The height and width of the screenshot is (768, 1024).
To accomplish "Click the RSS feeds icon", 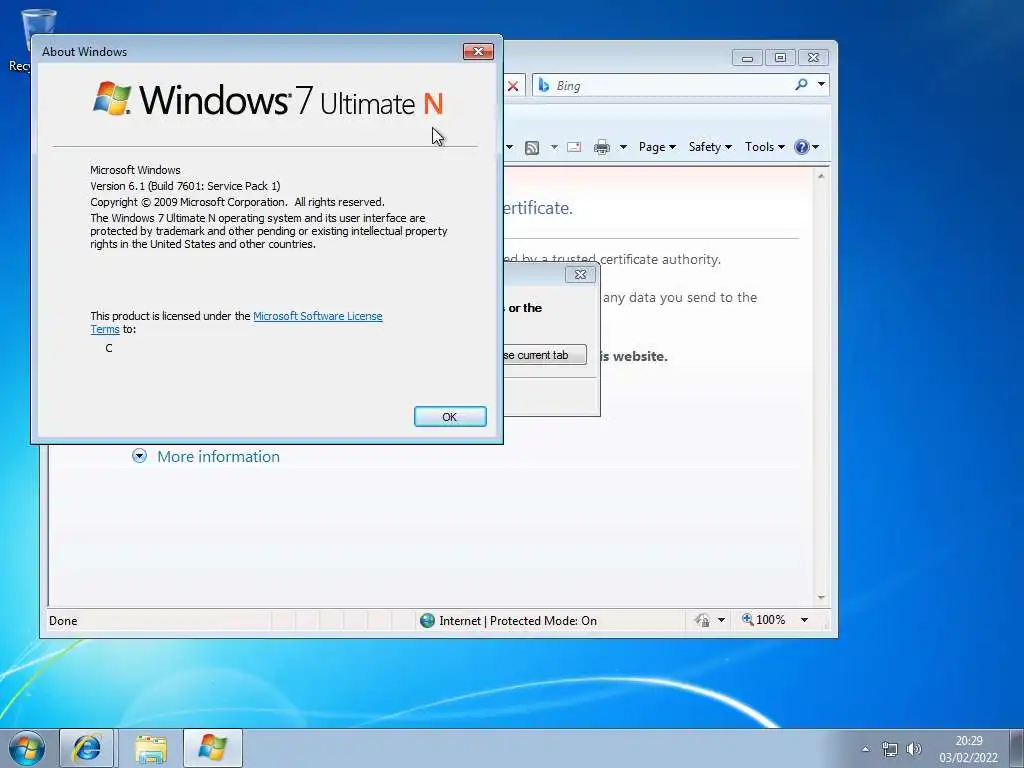I will 532,148.
